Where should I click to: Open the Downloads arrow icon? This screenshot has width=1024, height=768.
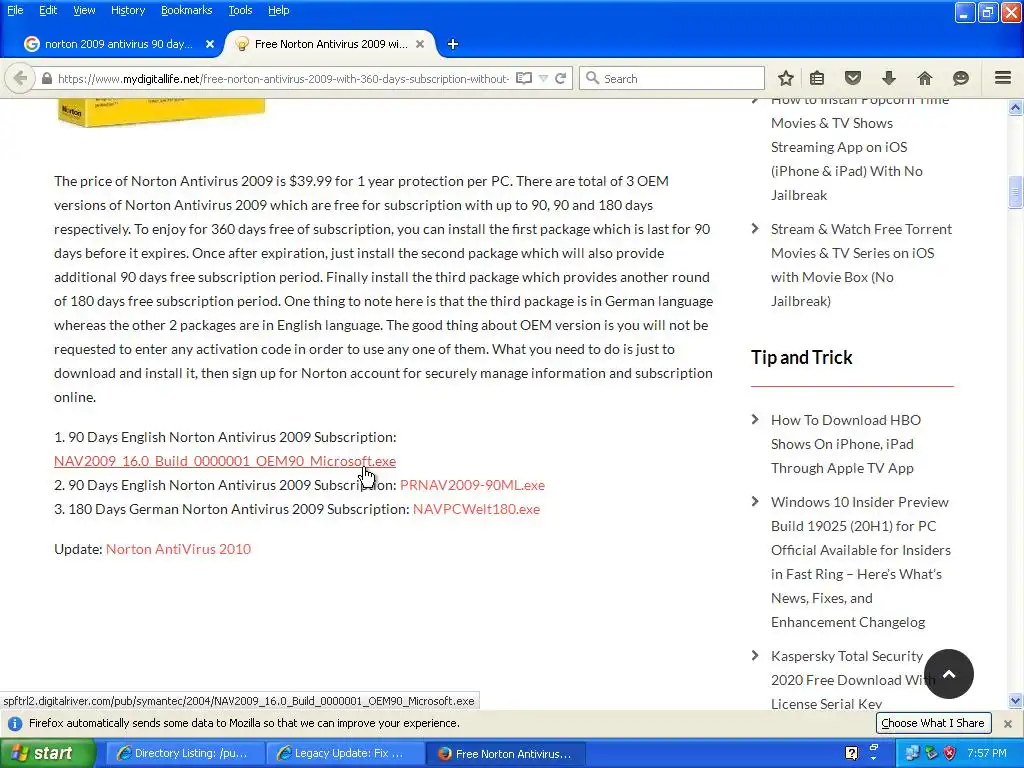coord(889,78)
